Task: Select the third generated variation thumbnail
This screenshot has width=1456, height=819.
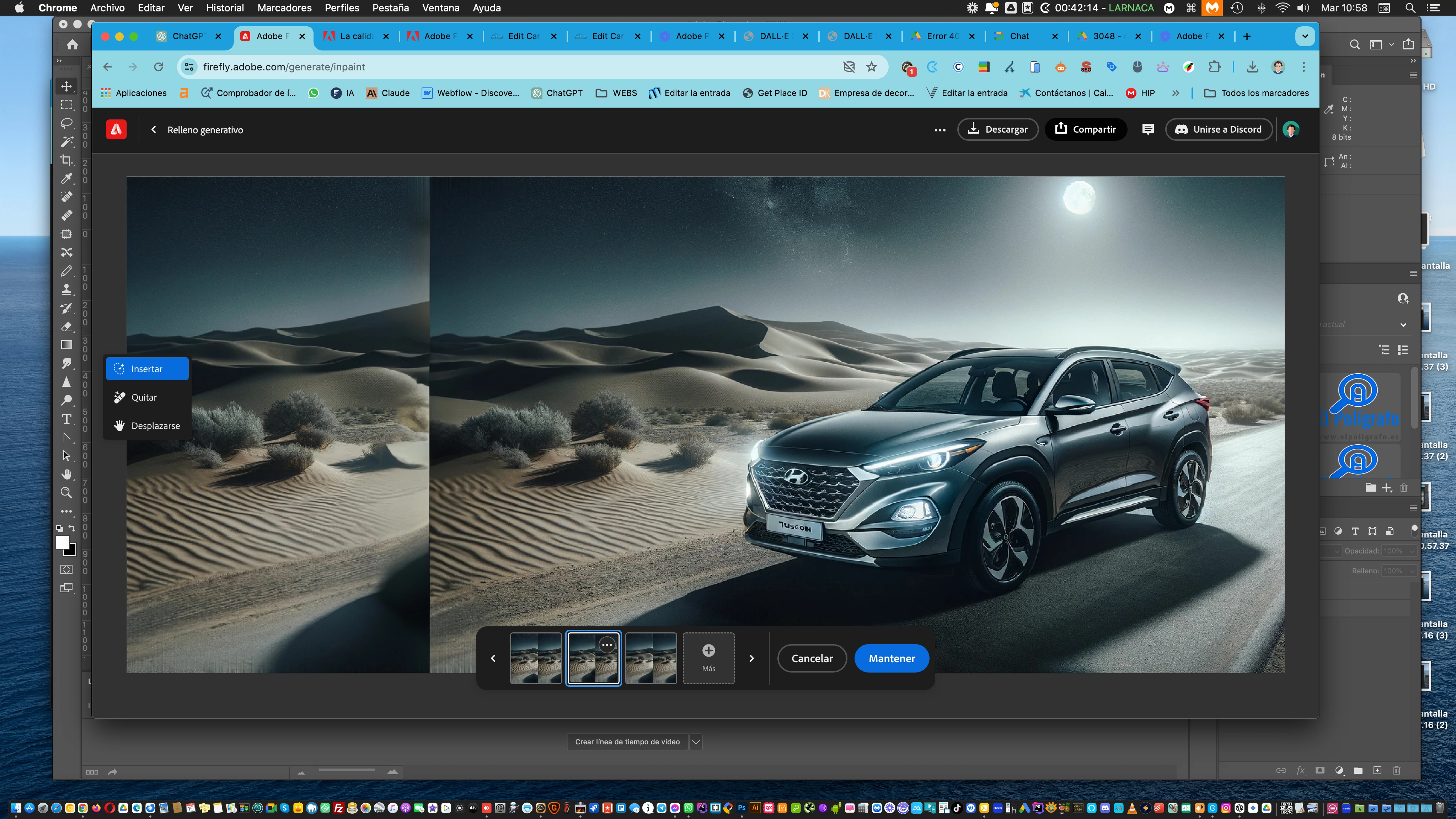Action: pyautogui.click(x=651, y=658)
